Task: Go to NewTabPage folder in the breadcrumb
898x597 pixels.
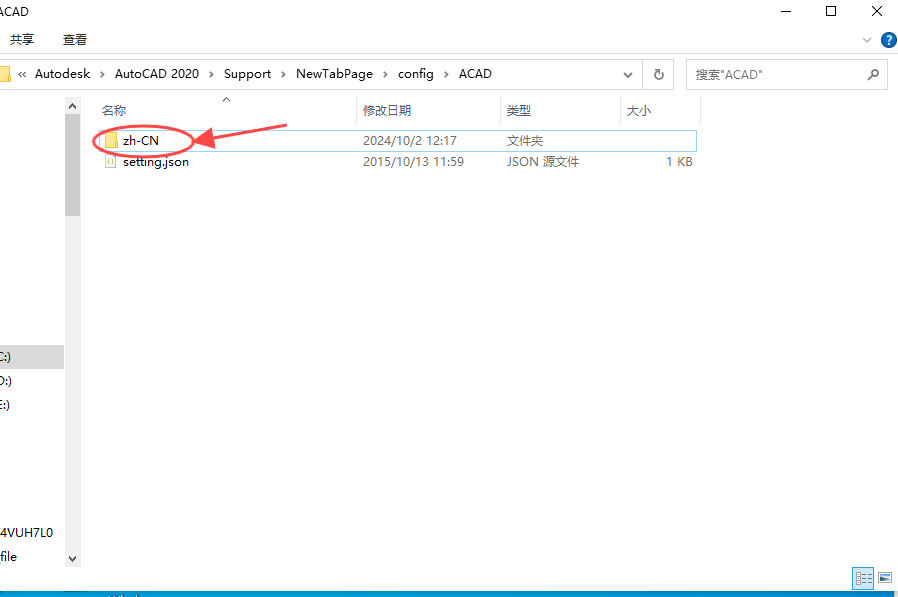Action: (335, 73)
